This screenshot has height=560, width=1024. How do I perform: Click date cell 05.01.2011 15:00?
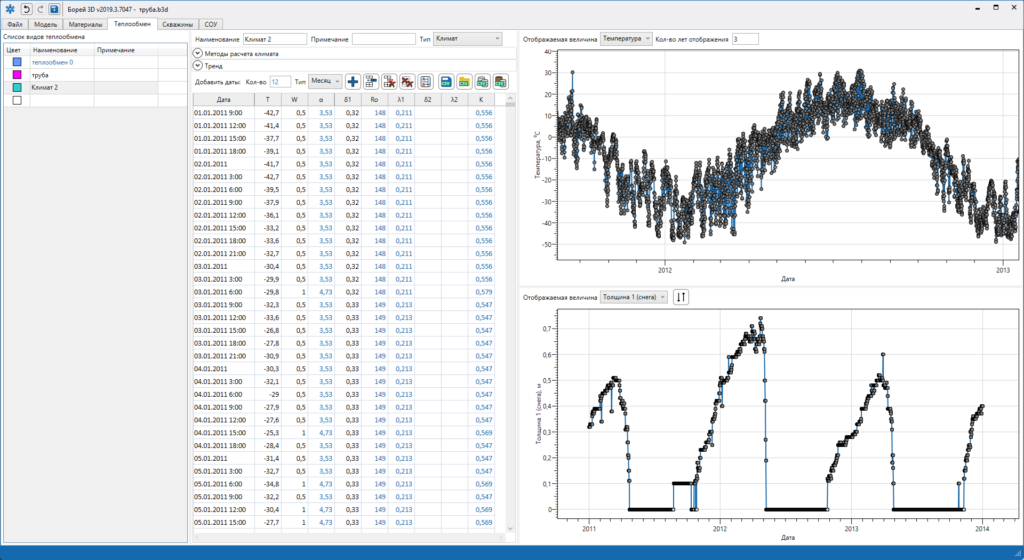pos(224,522)
